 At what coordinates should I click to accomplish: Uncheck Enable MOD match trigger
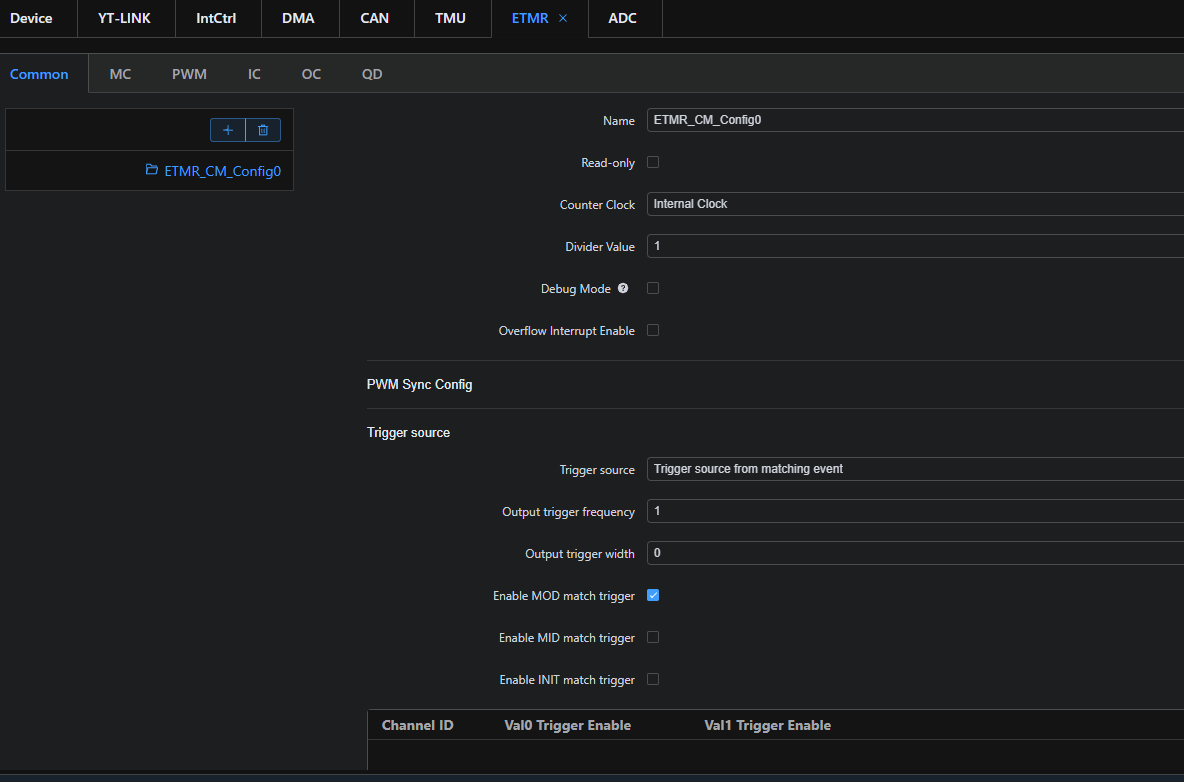point(653,596)
